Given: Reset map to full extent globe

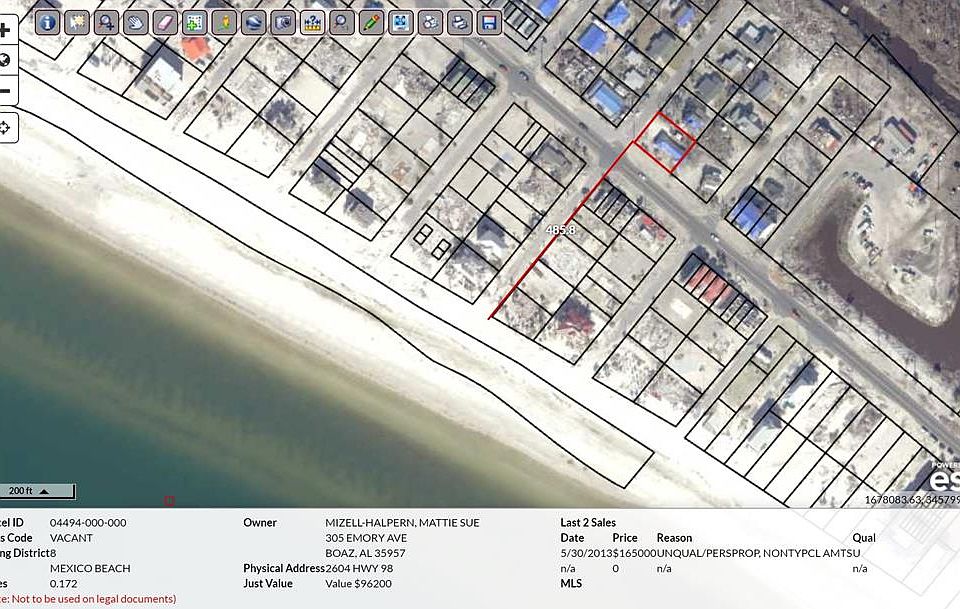Looking at the screenshot, I should tap(5, 61).
